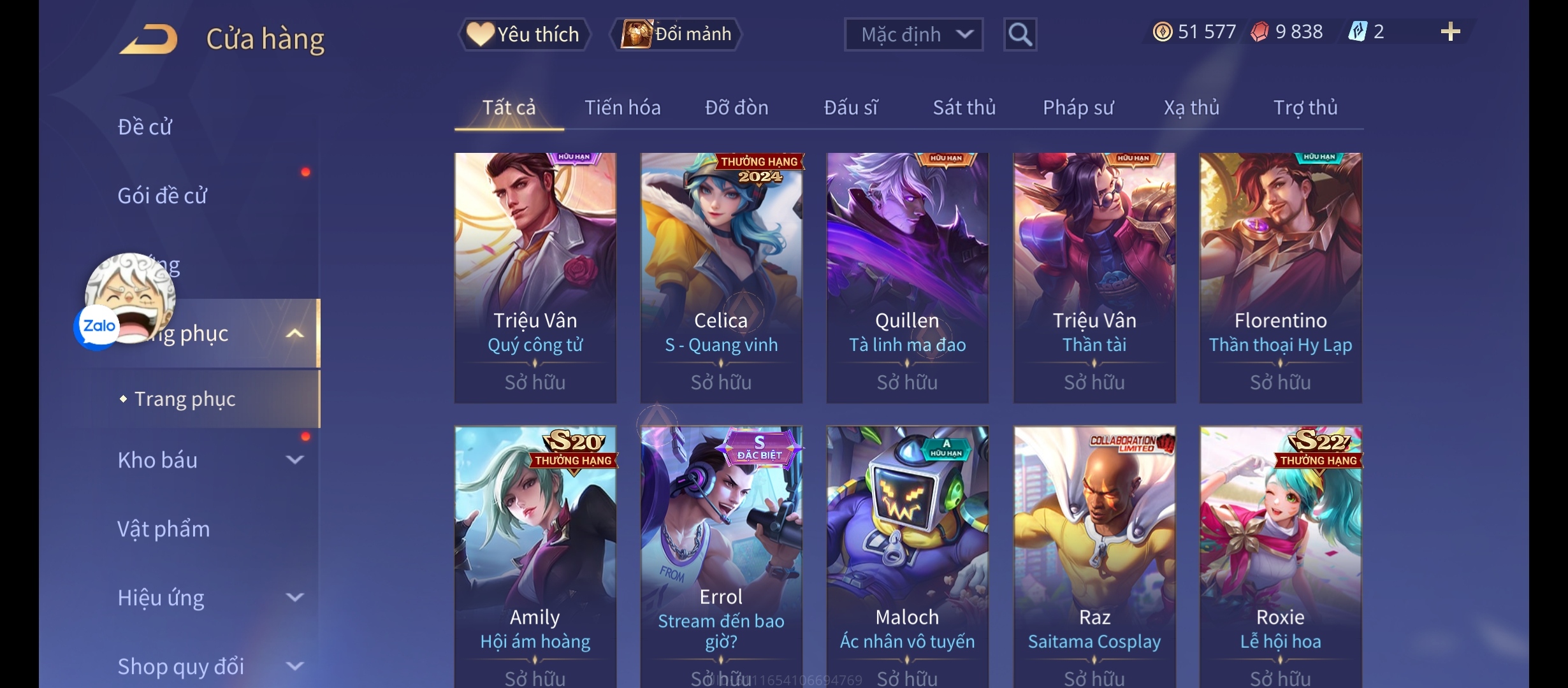The width and height of the screenshot is (1568, 688).
Task: Switch to the Tiến hóa tab
Action: click(x=623, y=108)
